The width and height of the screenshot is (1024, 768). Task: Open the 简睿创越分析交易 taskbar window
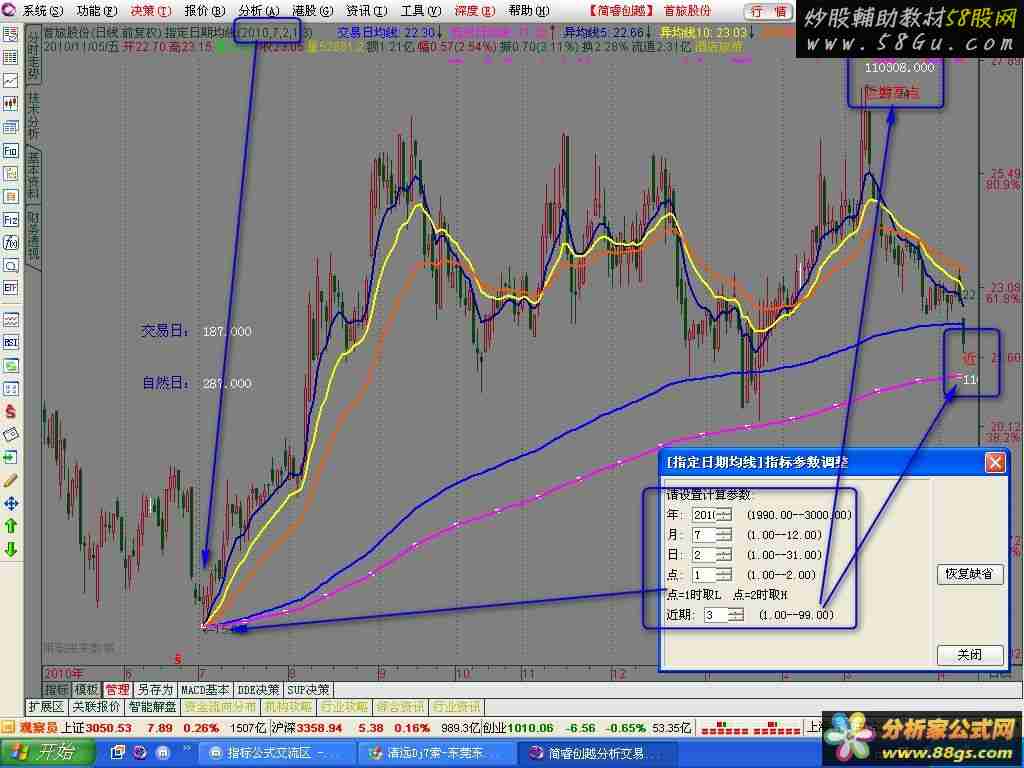pyautogui.click(x=596, y=753)
